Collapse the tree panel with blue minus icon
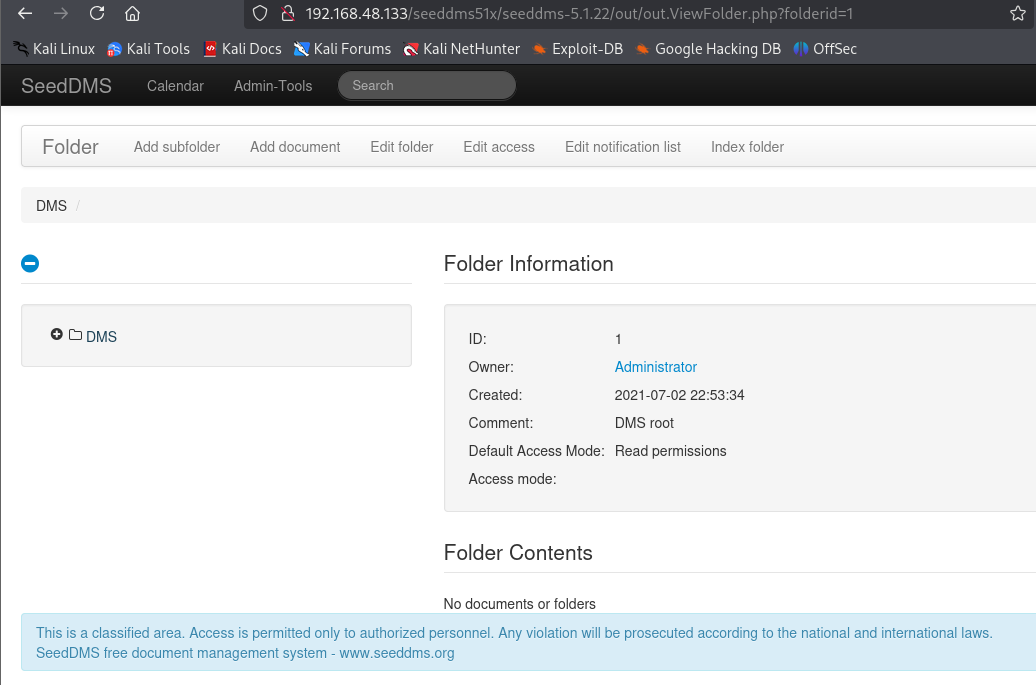The image size is (1036, 685). click(30, 263)
